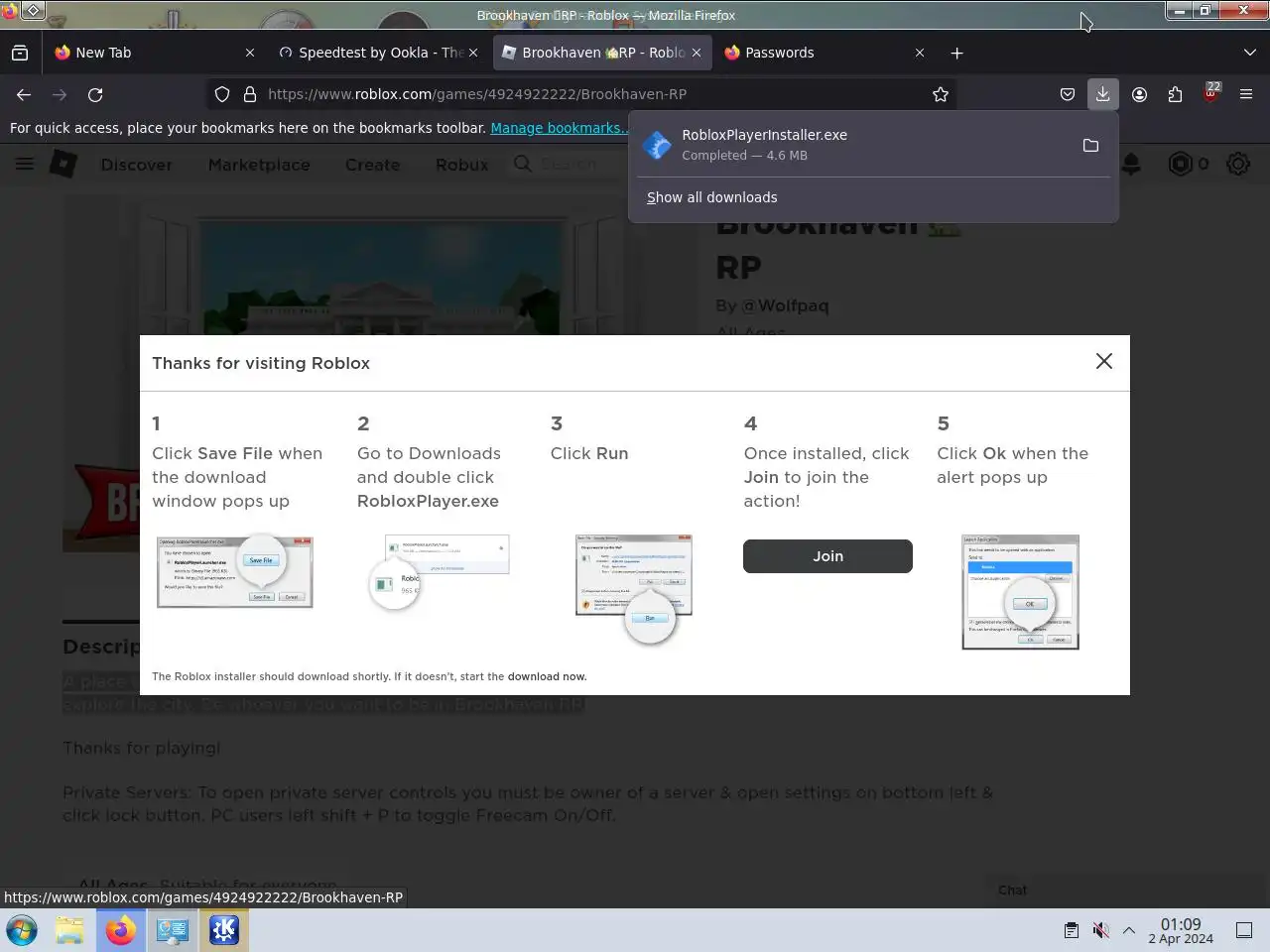Open the Roblox settings gear icon
The height and width of the screenshot is (952, 1270).
coord(1238,164)
